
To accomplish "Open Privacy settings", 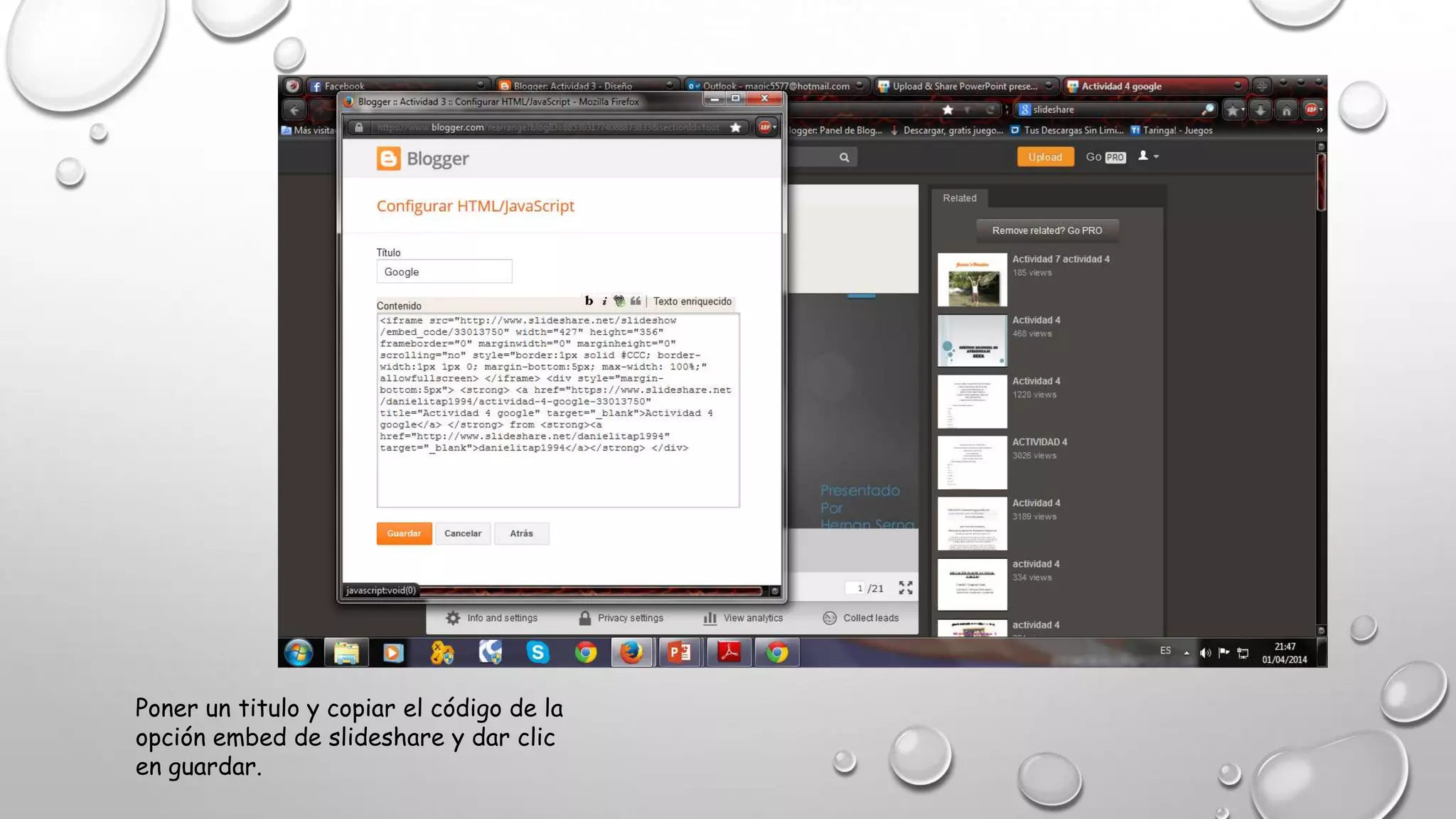I will coord(621,618).
